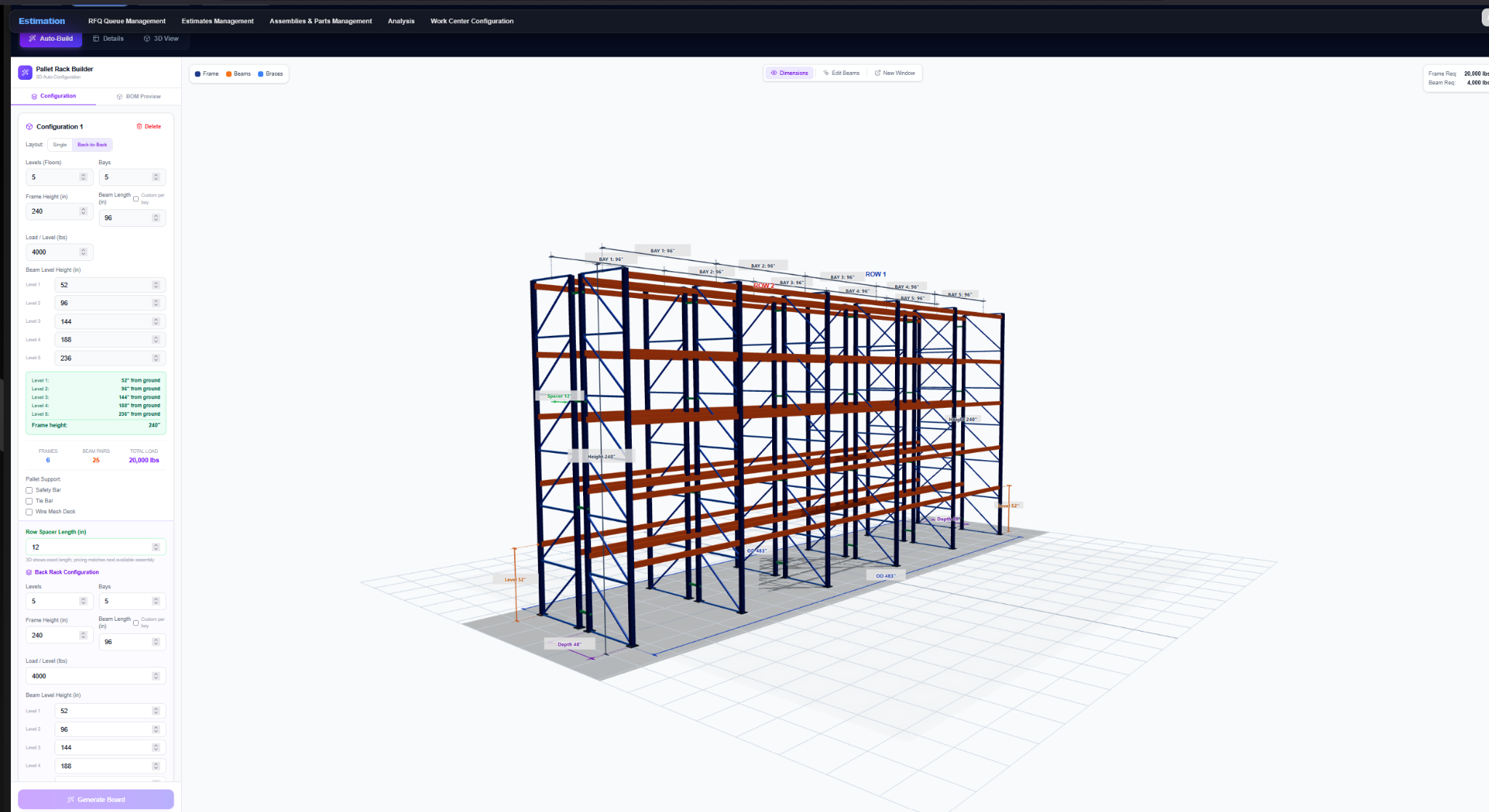The image size is (1489, 812).
Task: Click Level 3 height stepper showing 144
Action: [156, 321]
